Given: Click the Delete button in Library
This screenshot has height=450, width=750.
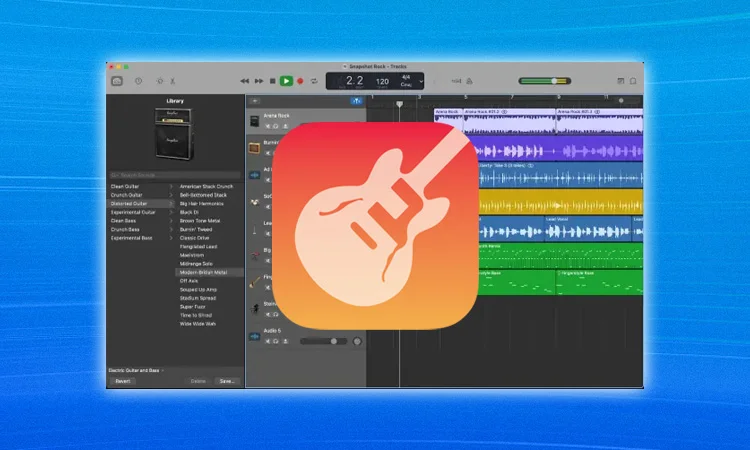Looking at the screenshot, I should (198, 381).
